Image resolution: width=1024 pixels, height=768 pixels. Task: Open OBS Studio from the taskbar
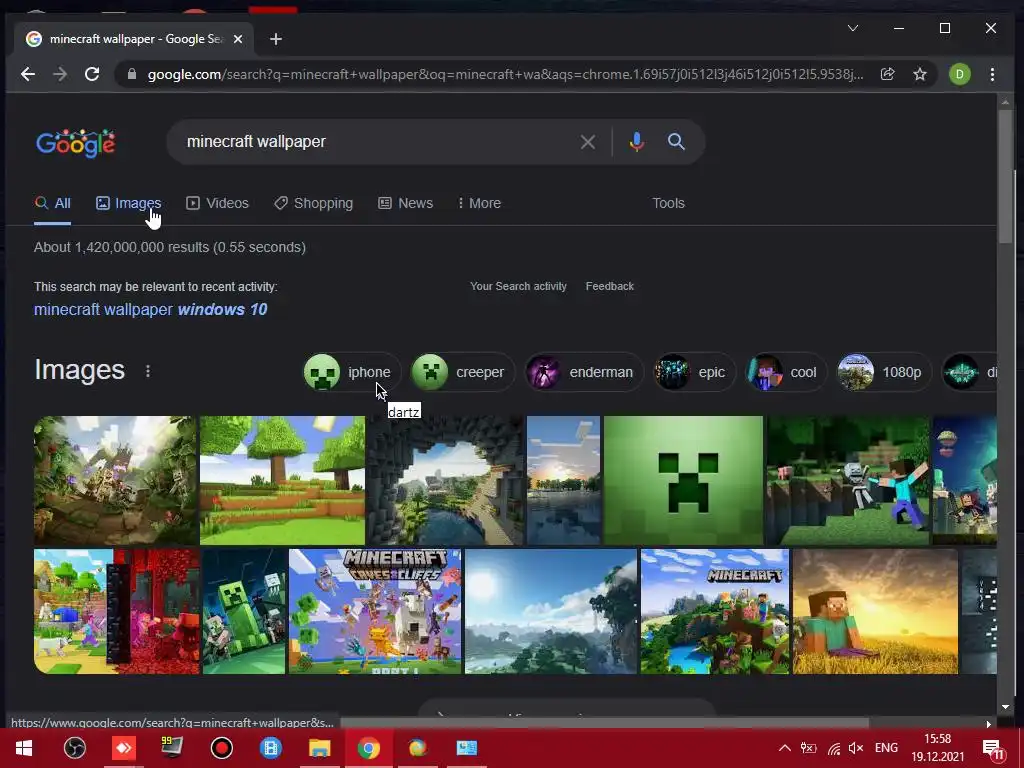pos(74,748)
